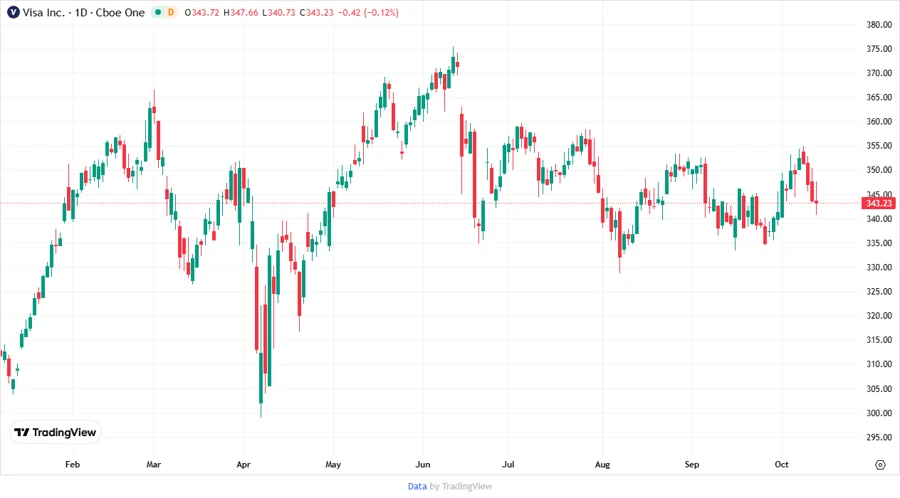900x498 pixels.
Task: Click the Jul label on time axis
Action: (x=507, y=465)
